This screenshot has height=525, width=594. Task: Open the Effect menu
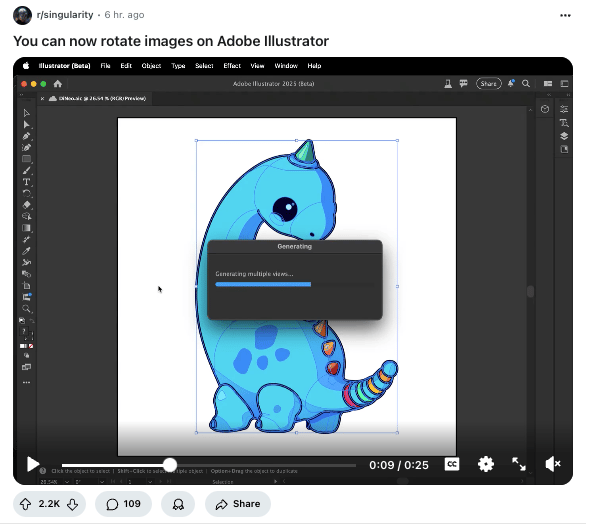[x=232, y=66]
